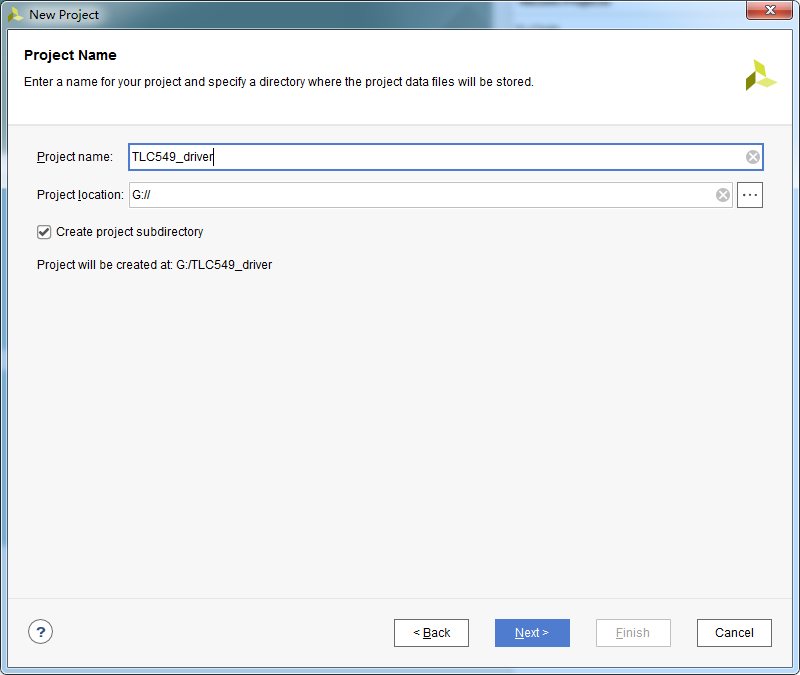
Task: Click the bold Project Name heading
Action: coord(70,56)
